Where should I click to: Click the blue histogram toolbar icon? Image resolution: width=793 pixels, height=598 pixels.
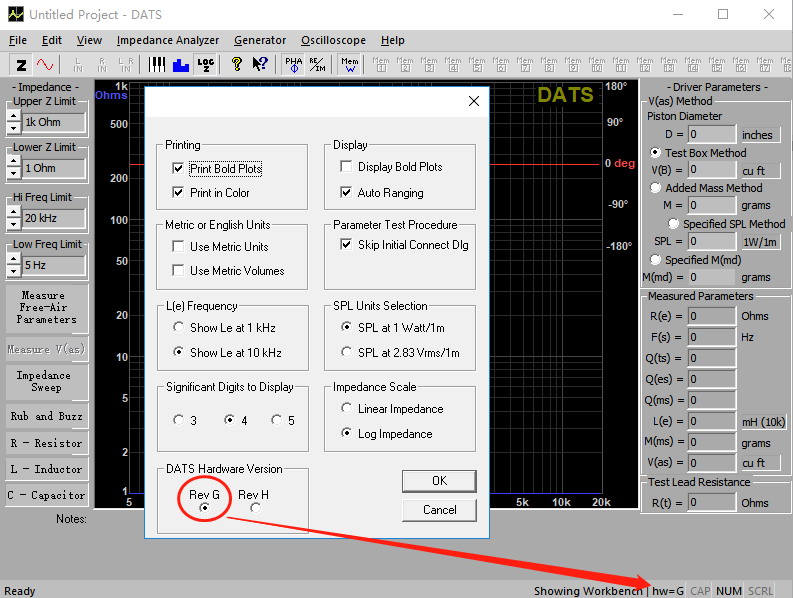pyautogui.click(x=181, y=65)
